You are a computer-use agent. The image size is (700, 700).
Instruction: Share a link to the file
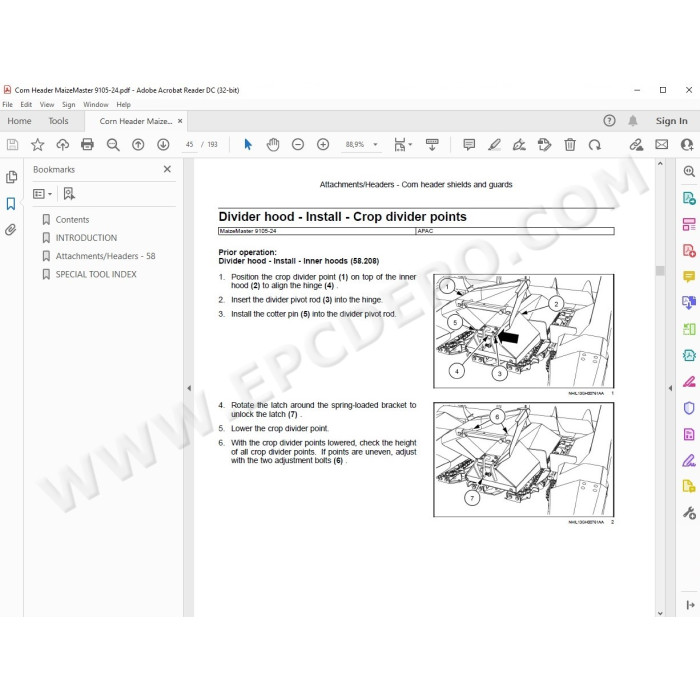pyautogui.click(x=636, y=145)
